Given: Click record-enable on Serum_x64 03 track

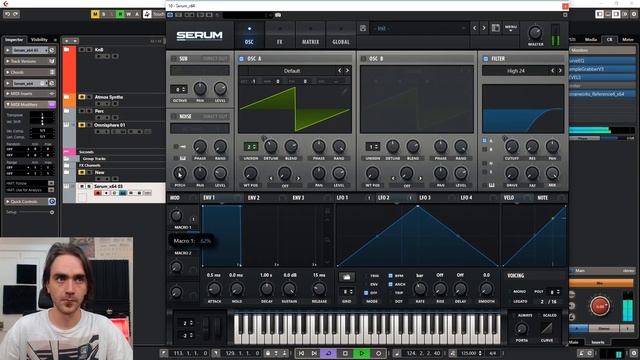Looking at the screenshot, I should [x=98, y=193].
